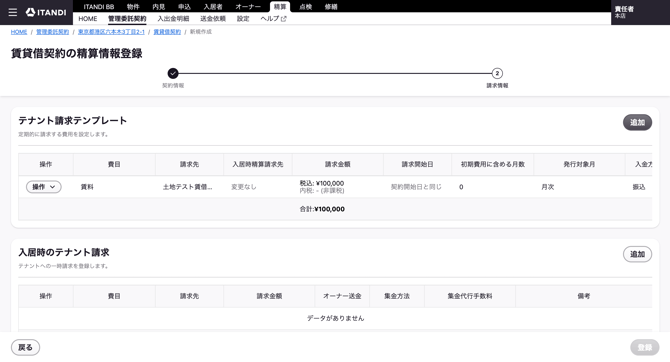
Task: Click the 集金方法 column header
Action: pos(397,296)
